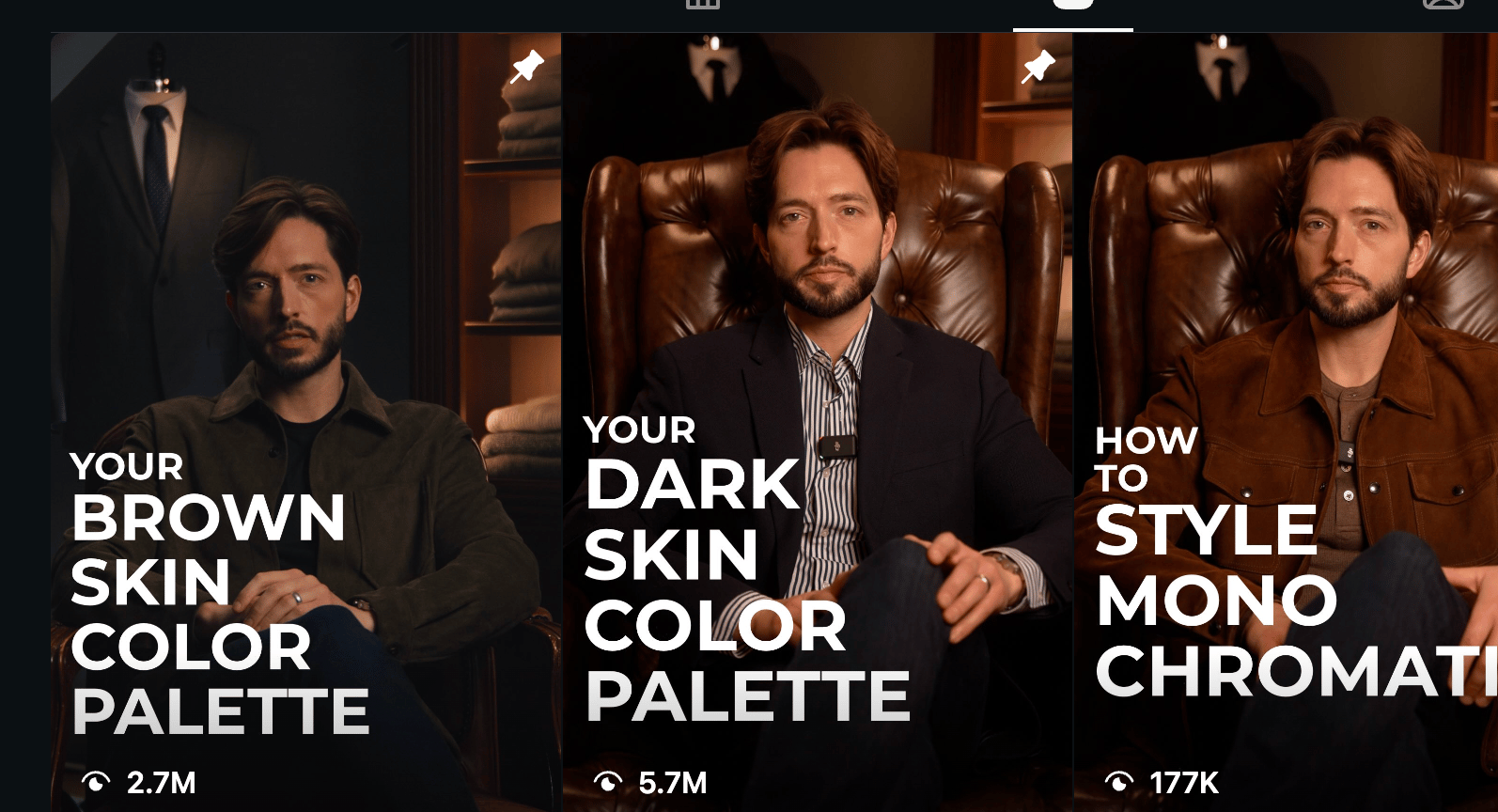Click the 'HOW TO STYLE MONO' title text
This screenshot has width=1498, height=812.
pos(1217,526)
